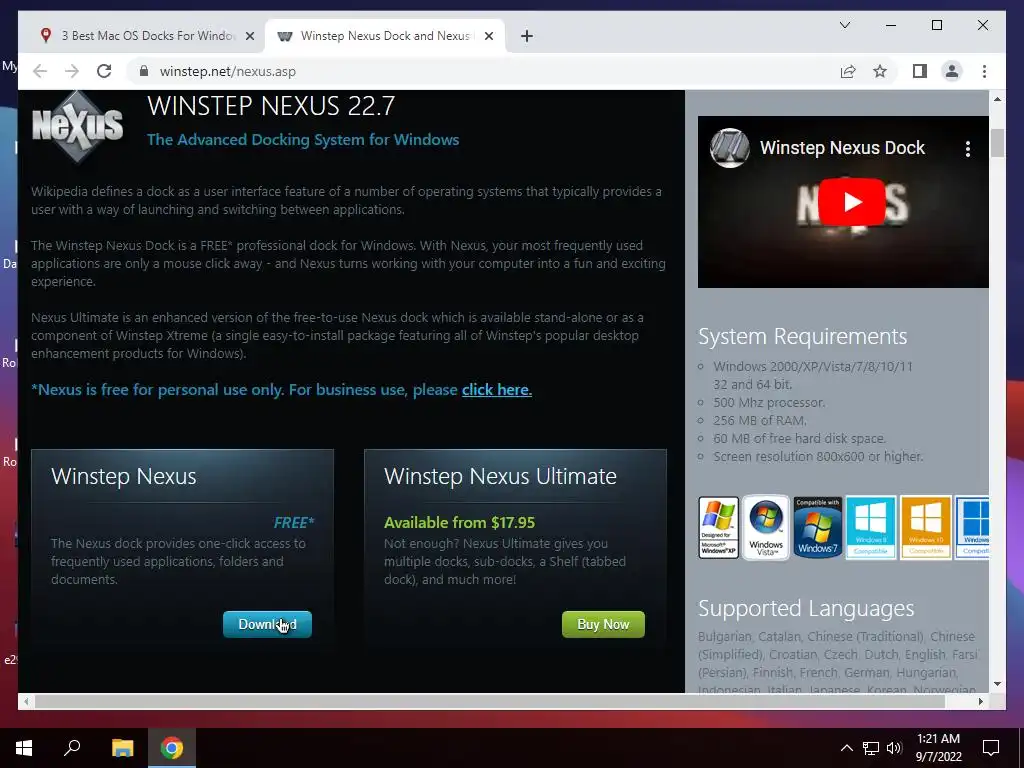Click the share page icon in address bar

848,71
